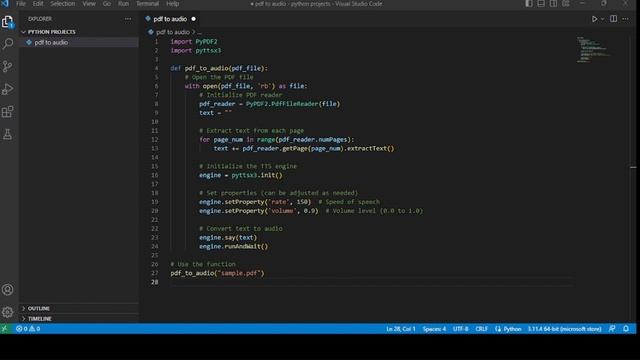
Task: Open the View menu
Action: pyautogui.click(x=89, y=4)
